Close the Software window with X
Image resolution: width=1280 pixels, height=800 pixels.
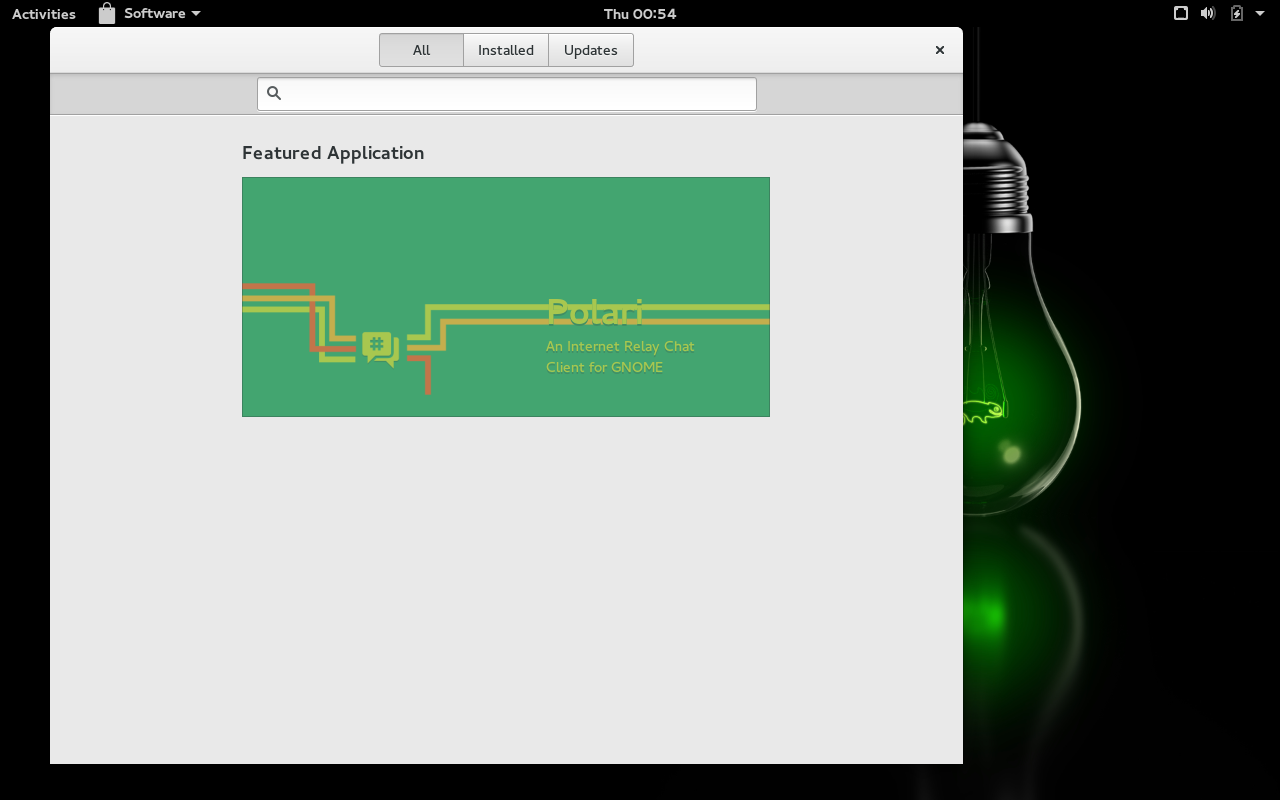(x=940, y=50)
